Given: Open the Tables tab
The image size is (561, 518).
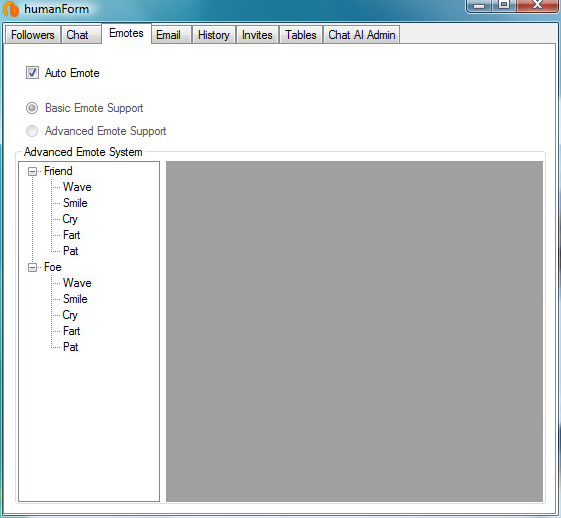Looking at the screenshot, I should click(x=301, y=35).
